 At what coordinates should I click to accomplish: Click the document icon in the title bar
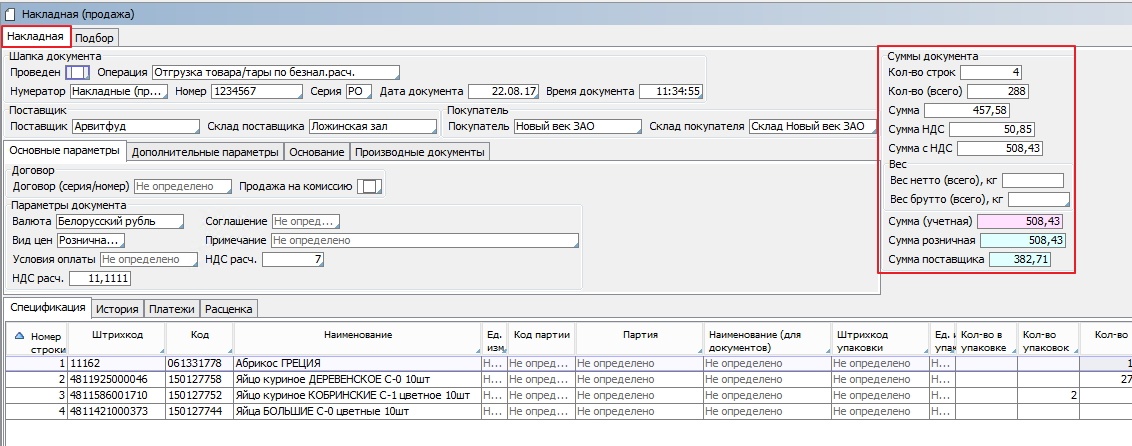(x=11, y=14)
